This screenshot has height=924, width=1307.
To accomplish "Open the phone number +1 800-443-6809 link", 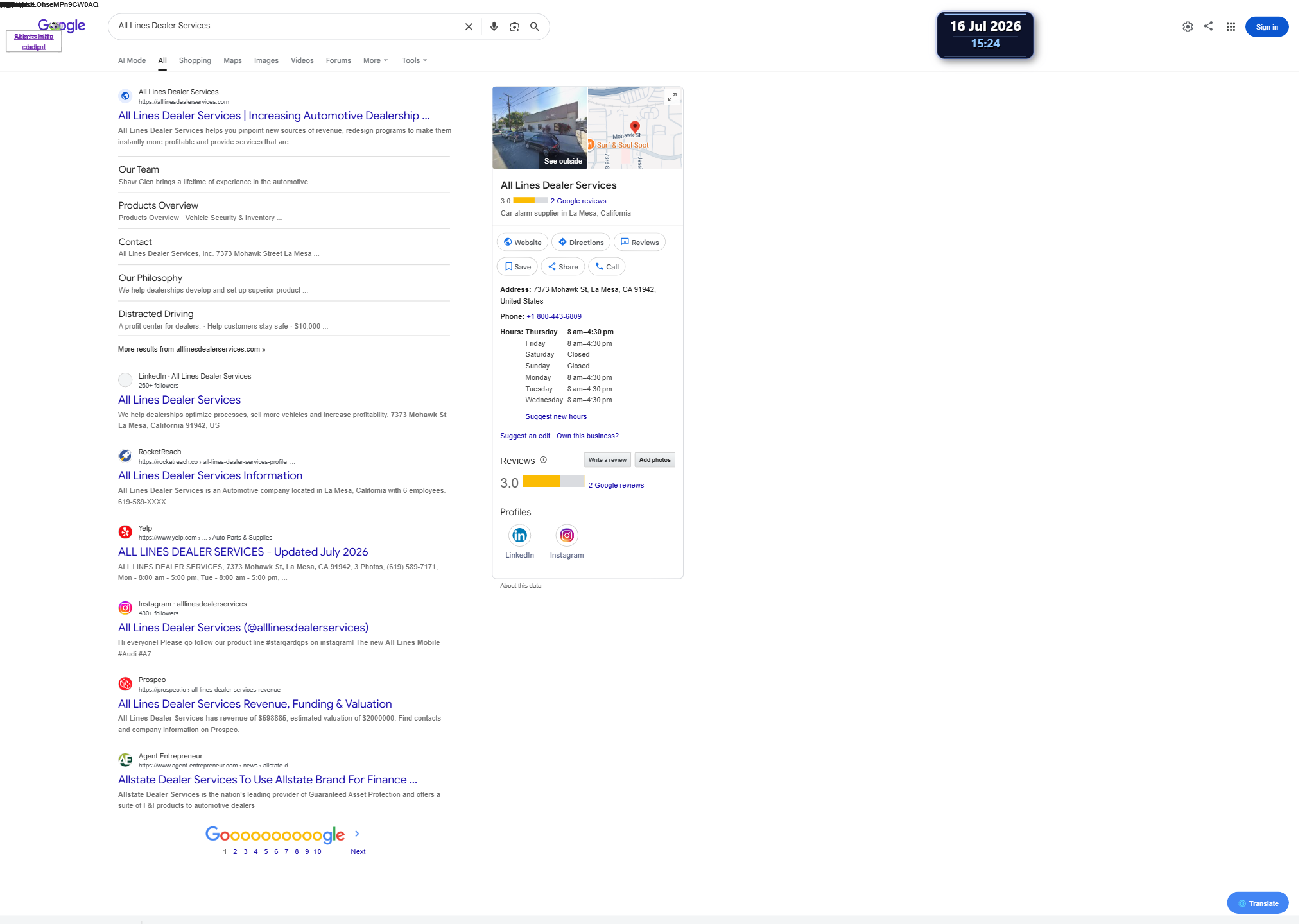I will [554, 316].
